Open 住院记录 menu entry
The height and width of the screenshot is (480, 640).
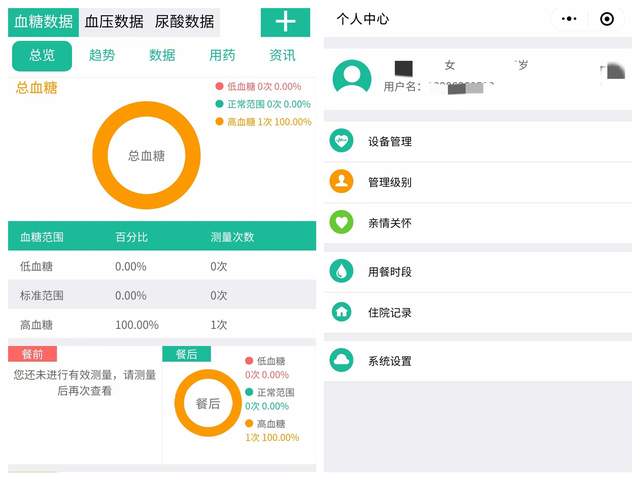point(478,313)
